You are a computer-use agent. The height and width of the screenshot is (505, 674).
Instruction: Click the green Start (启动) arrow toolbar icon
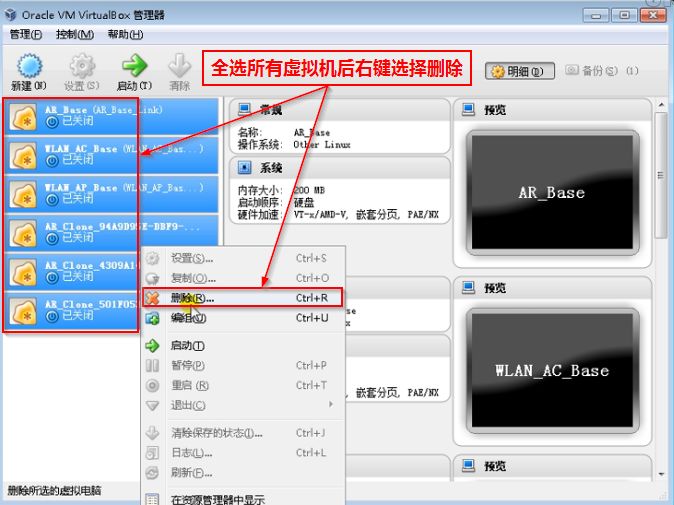[135, 65]
